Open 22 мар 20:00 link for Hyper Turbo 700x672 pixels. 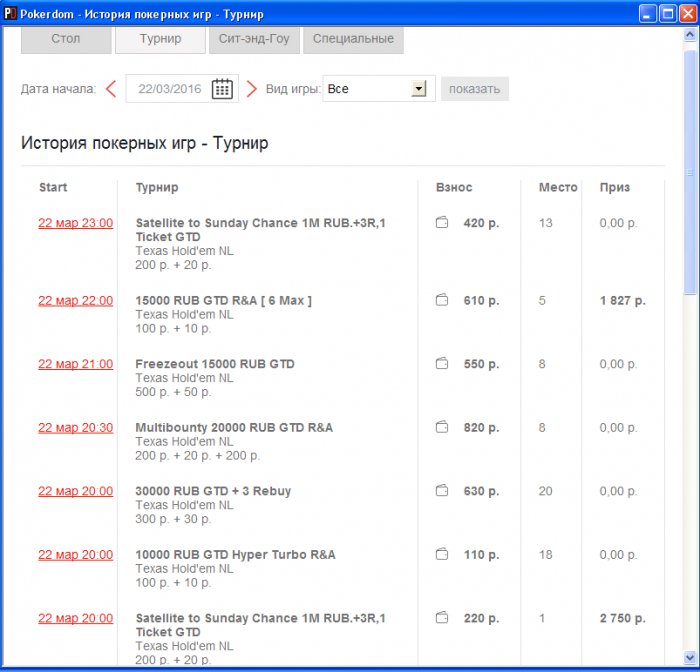coord(75,555)
